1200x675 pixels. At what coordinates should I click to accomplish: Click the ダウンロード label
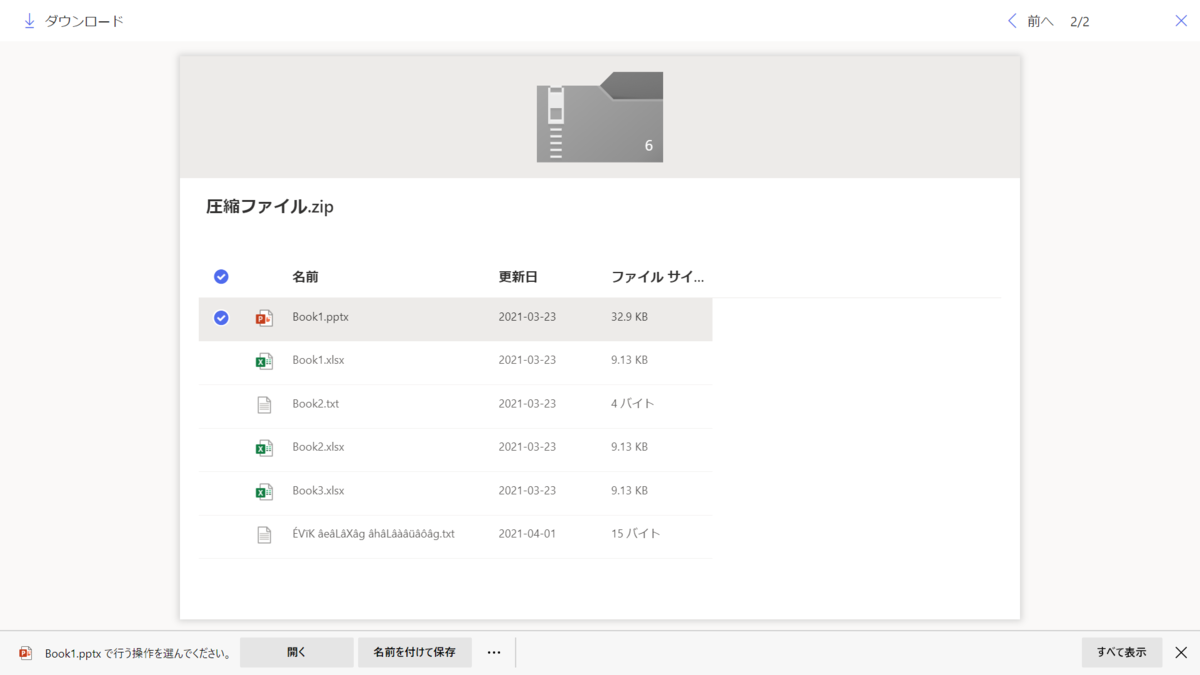84,21
